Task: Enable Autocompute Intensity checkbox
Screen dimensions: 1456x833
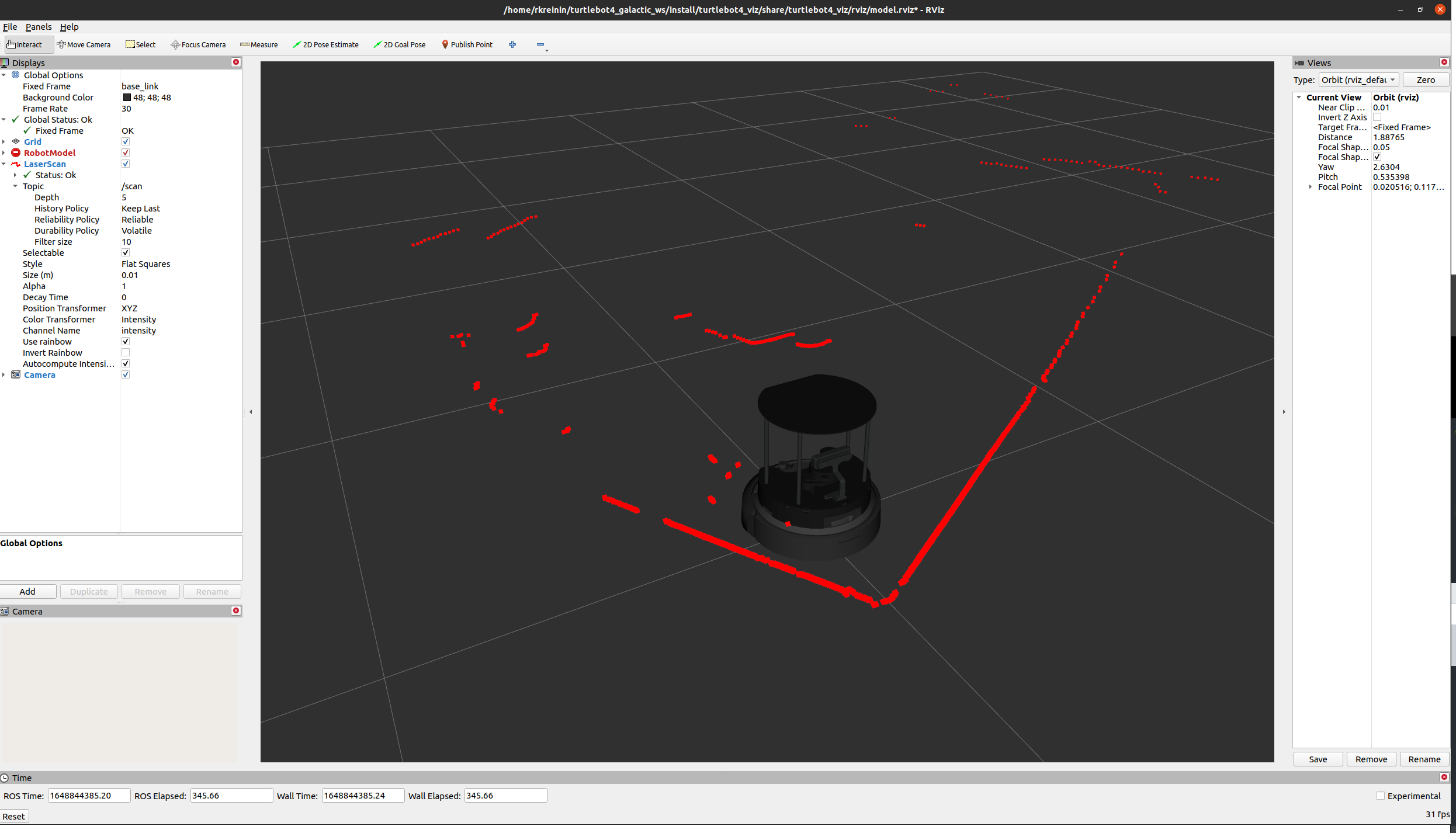Action: pyautogui.click(x=126, y=363)
